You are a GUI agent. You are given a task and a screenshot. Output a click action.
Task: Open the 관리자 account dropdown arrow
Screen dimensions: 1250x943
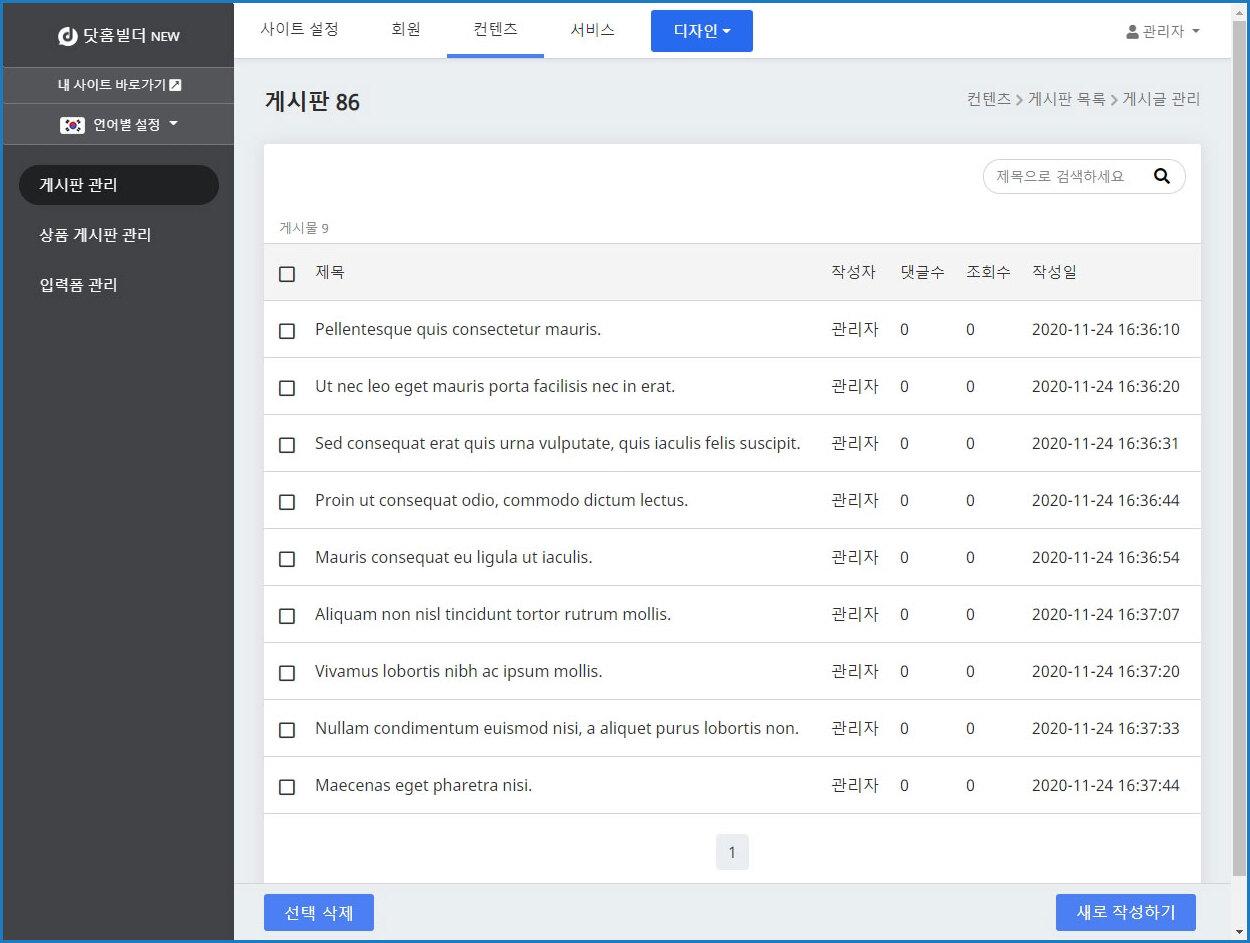(x=1196, y=32)
